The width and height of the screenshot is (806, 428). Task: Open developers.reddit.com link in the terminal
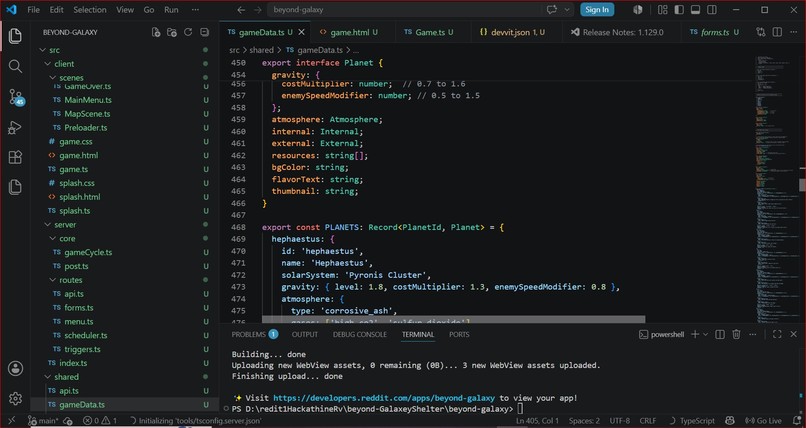384,398
